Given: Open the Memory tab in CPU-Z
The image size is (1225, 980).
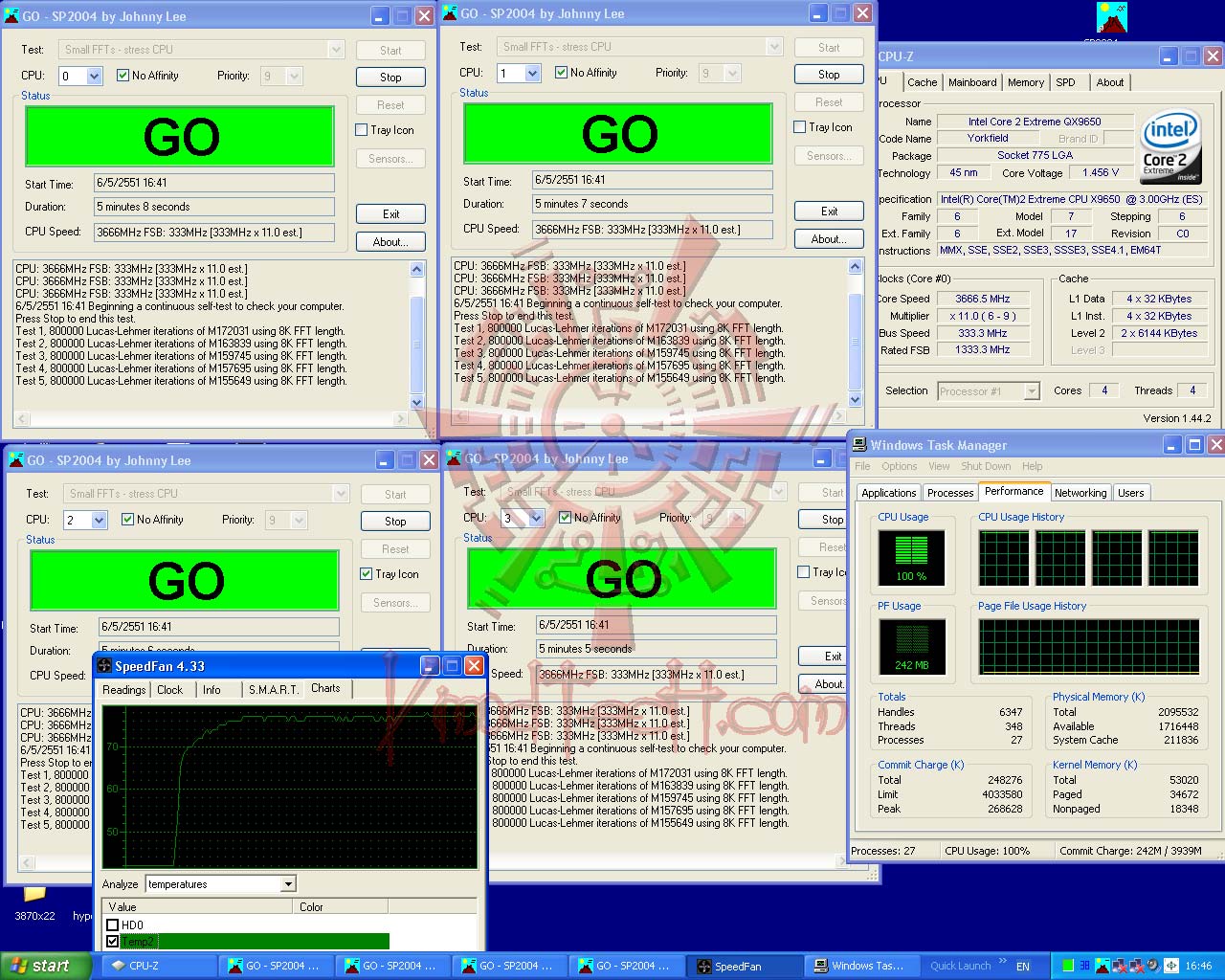Looking at the screenshot, I should 1026,83.
